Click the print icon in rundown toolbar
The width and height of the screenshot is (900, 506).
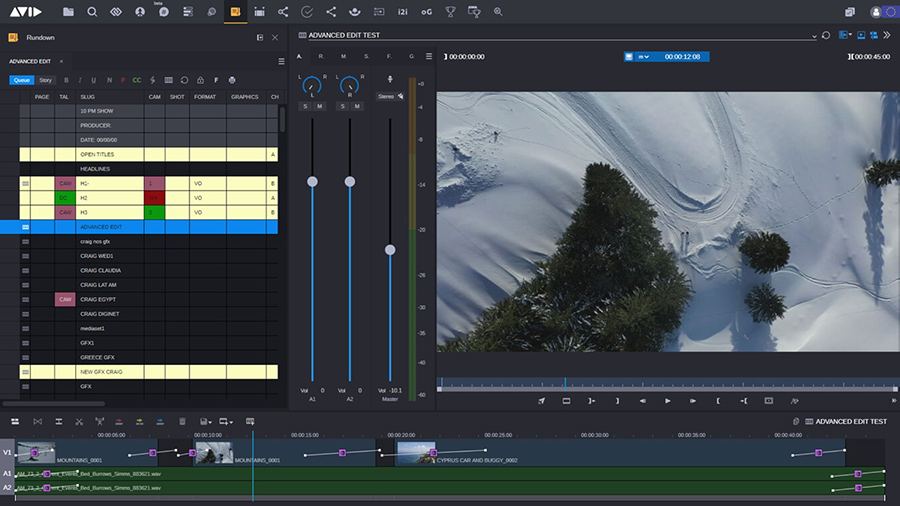(x=232, y=80)
